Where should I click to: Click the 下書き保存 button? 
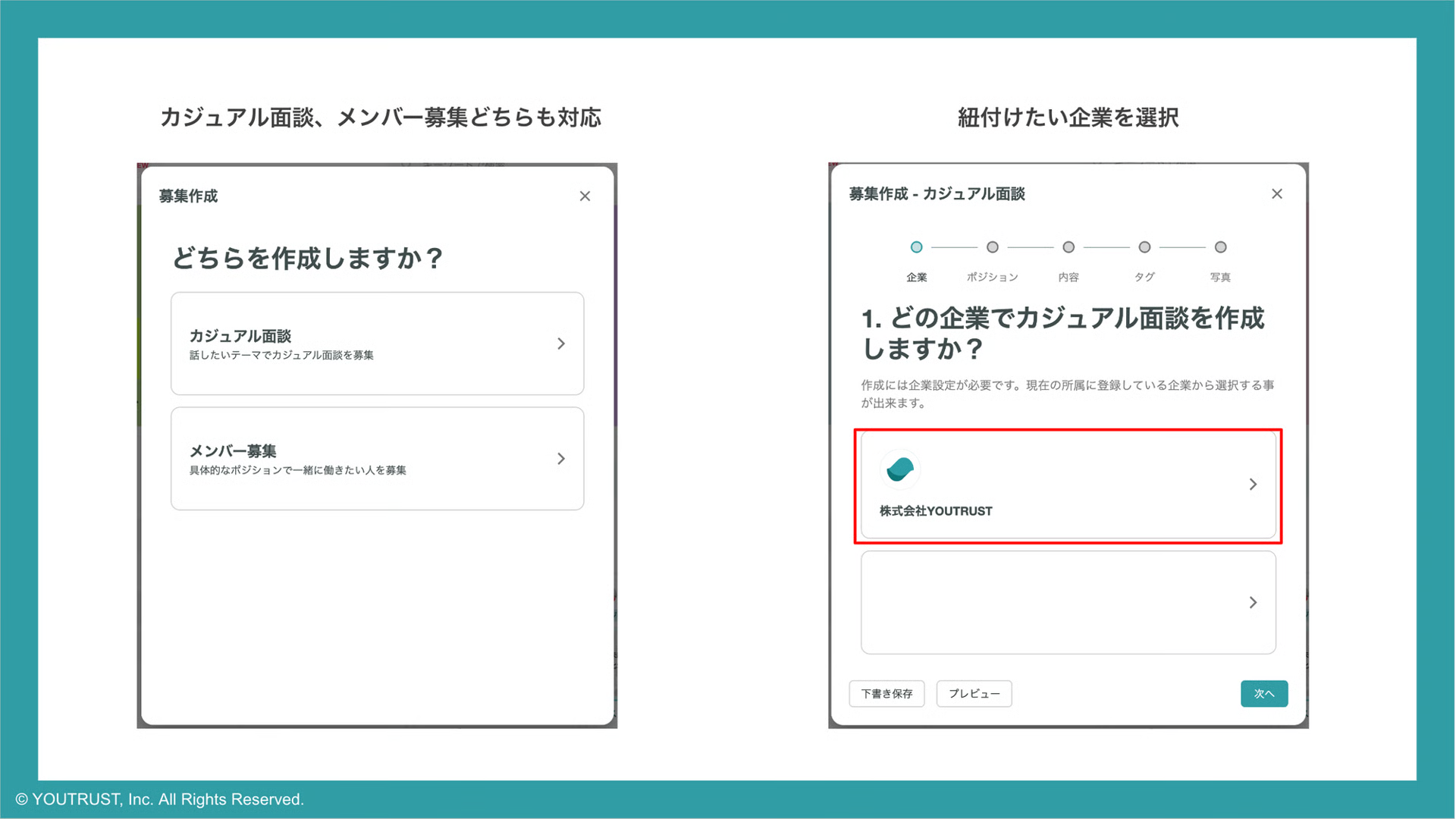(886, 693)
